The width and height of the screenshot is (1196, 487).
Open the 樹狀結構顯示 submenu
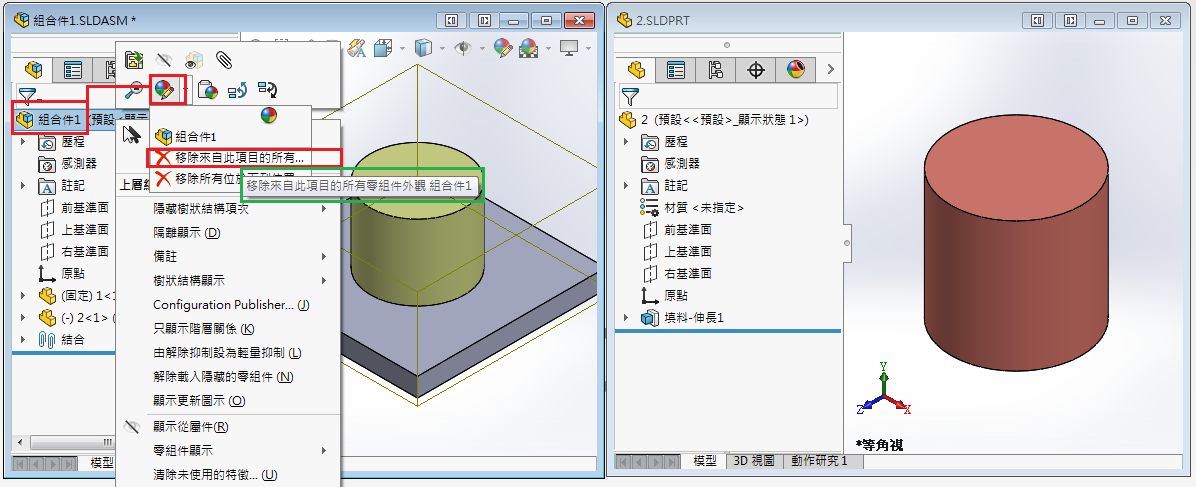227,280
